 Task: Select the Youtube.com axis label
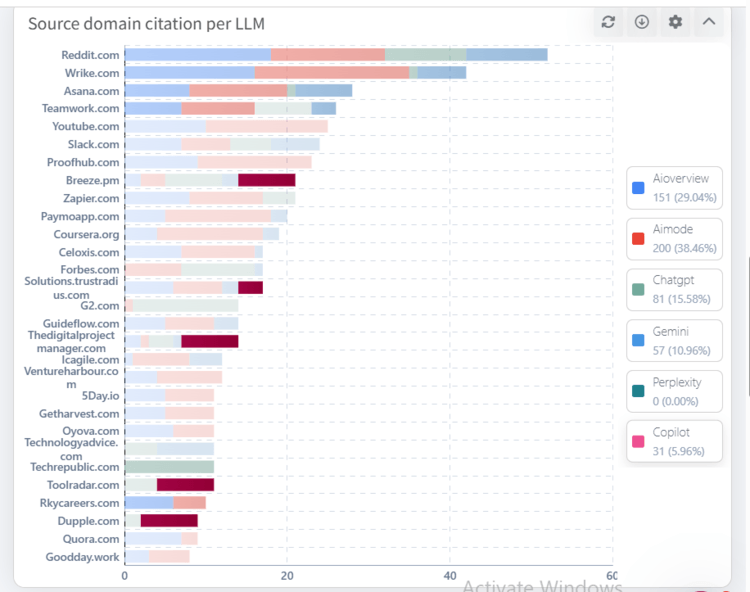pyautogui.click(x=86, y=126)
